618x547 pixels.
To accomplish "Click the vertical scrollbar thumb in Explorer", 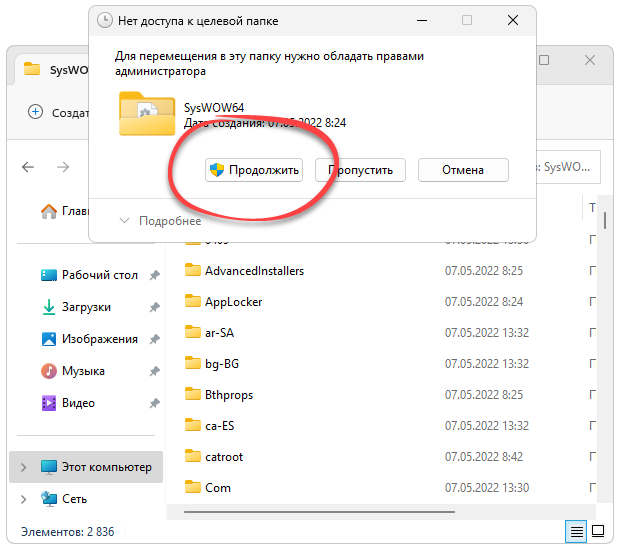I will tap(605, 220).
